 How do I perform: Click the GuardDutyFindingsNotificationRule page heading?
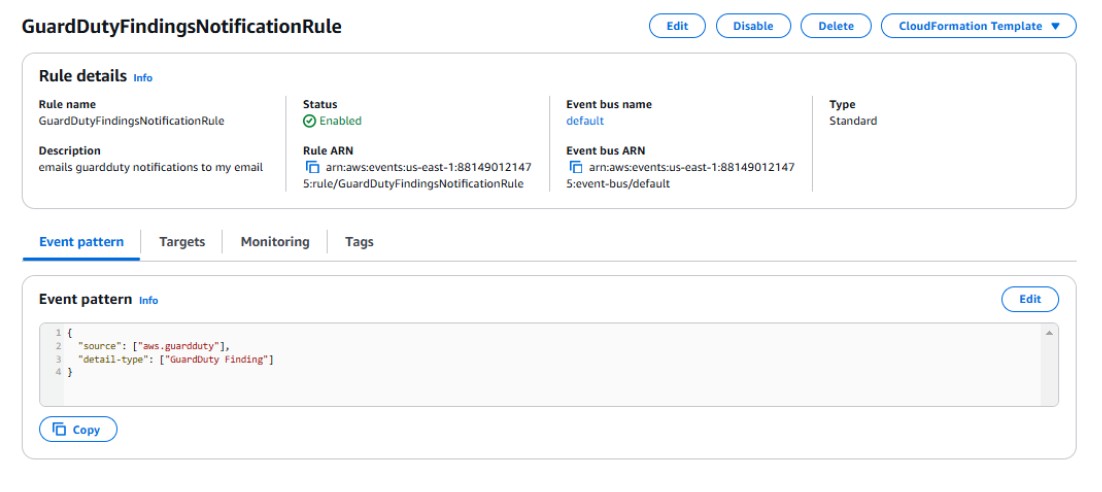(x=182, y=27)
